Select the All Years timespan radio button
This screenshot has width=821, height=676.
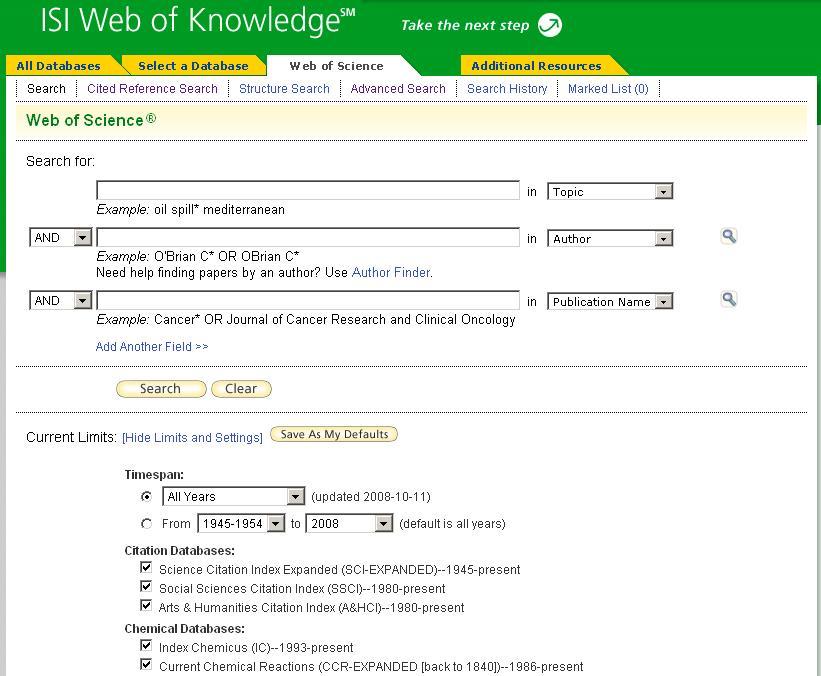point(147,496)
